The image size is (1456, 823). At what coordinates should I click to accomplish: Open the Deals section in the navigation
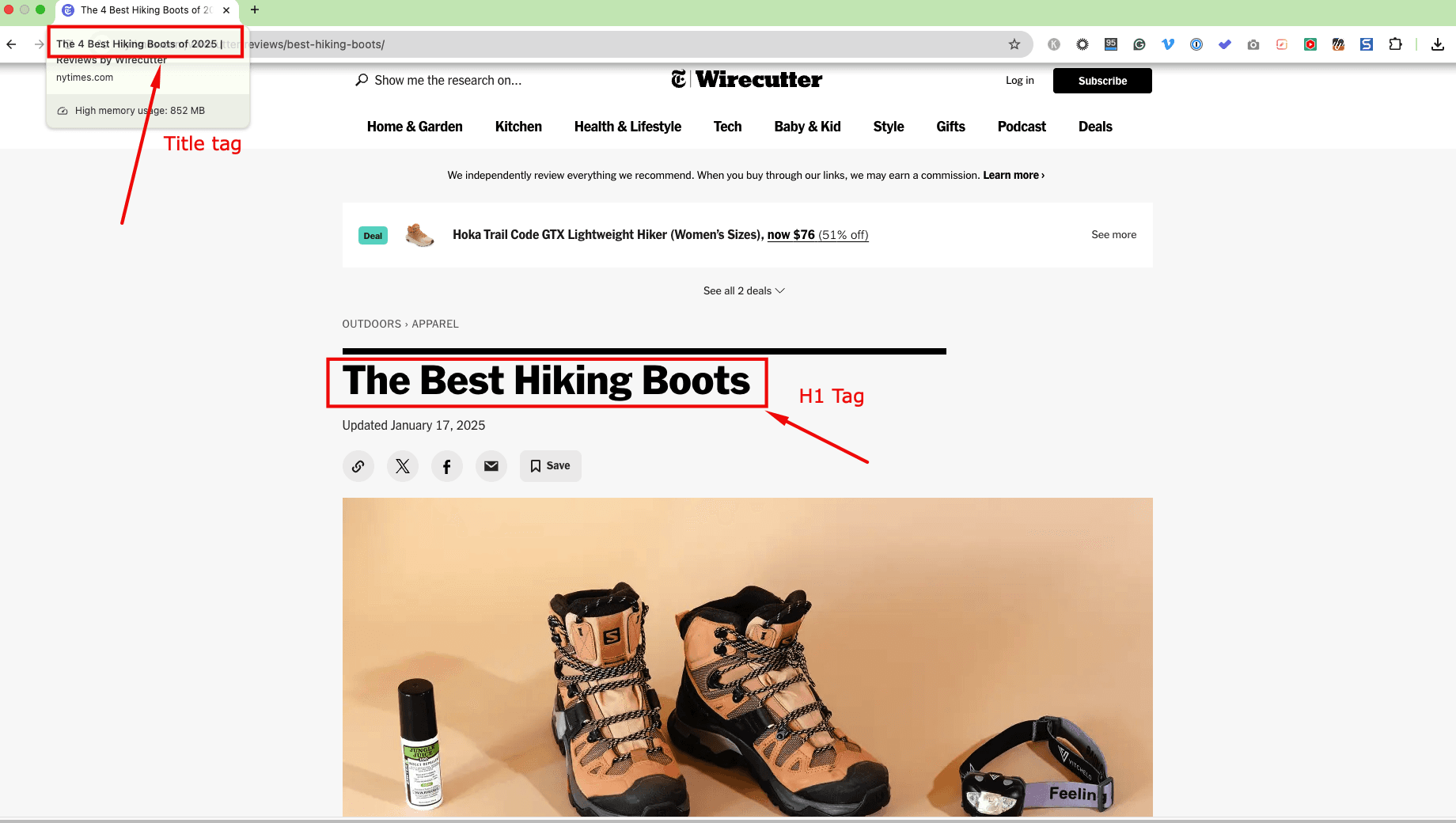(1095, 127)
